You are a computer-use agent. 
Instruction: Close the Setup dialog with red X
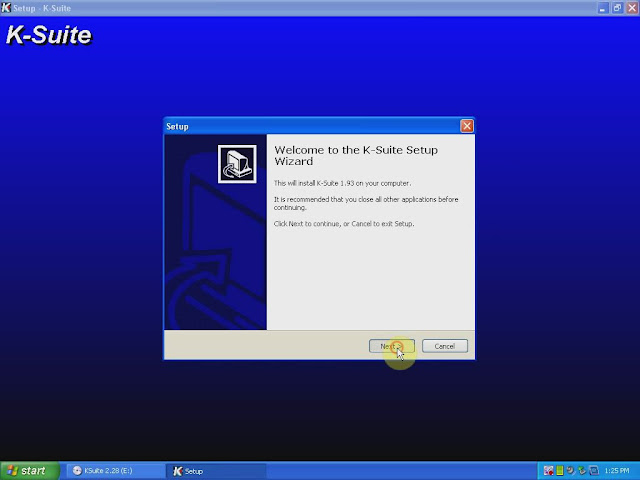click(x=467, y=126)
